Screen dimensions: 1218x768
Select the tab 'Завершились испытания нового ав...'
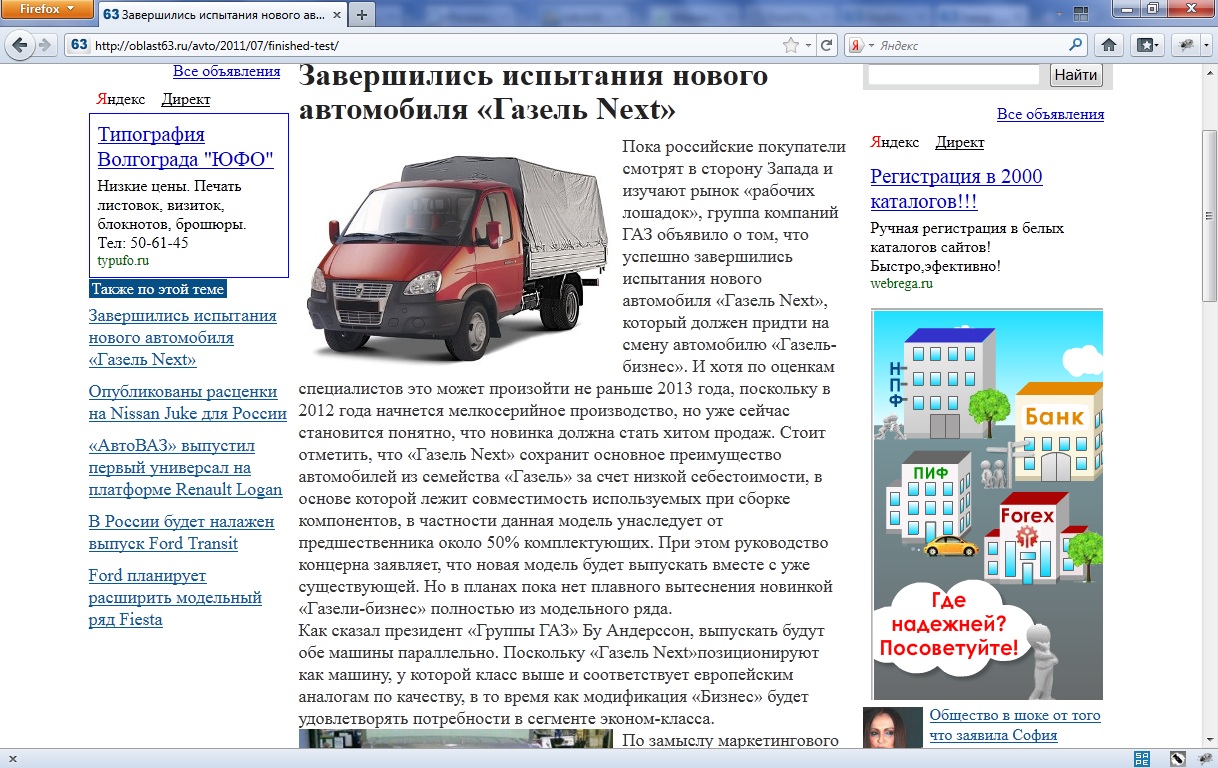222,15
